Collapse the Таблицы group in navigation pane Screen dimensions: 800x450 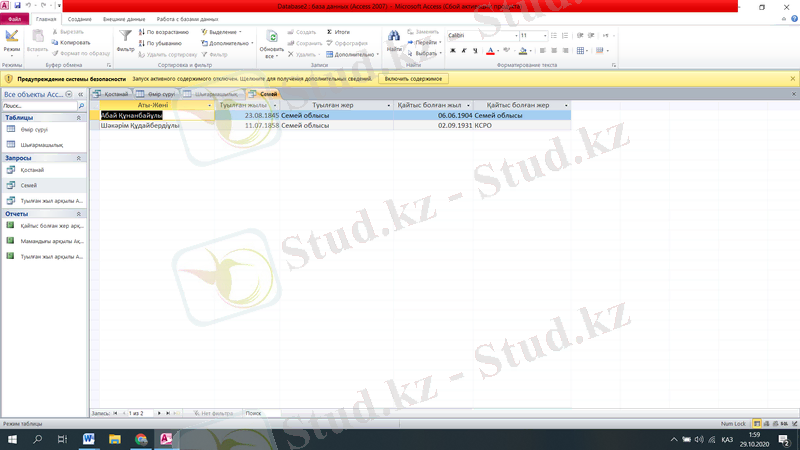(x=79, y=118)
